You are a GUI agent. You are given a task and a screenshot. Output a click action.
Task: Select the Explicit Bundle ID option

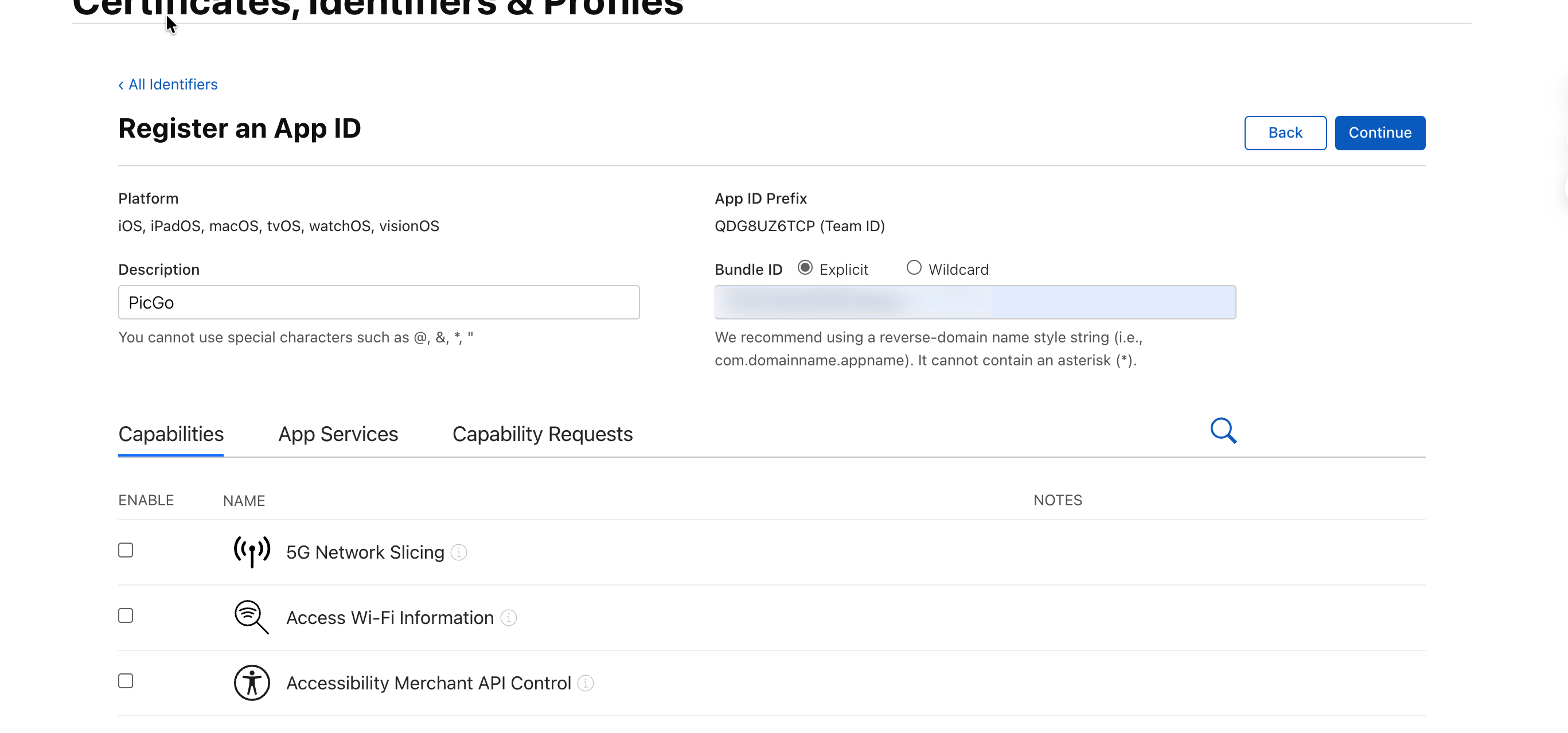(x=805, y=268)
